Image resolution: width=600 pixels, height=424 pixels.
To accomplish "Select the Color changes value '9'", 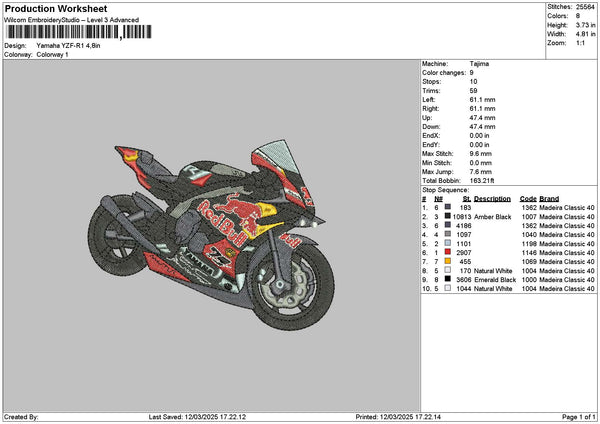I will pos(472,73).
